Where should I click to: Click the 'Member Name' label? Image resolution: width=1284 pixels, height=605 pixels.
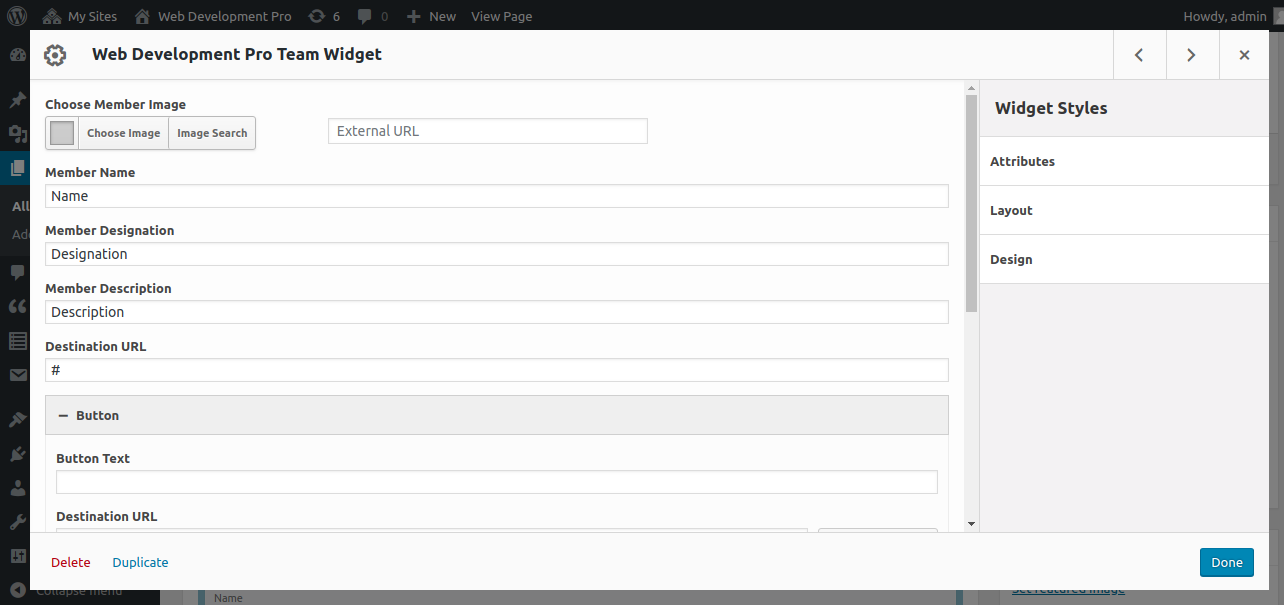pos(90,172)
